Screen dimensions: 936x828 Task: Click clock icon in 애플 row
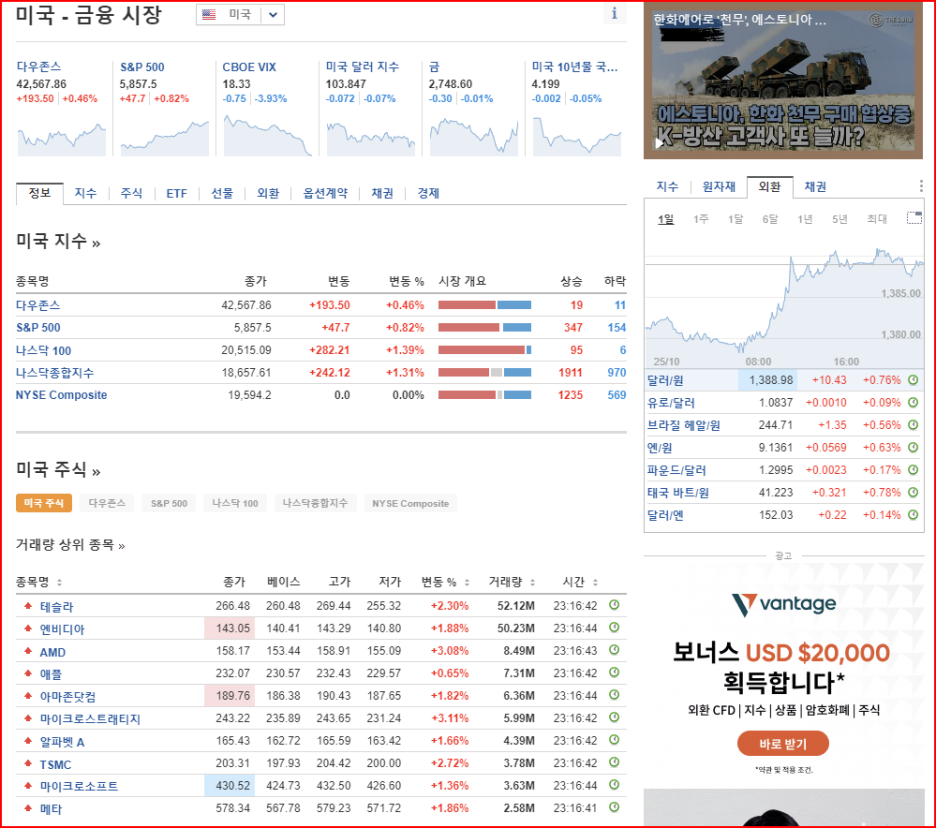614,672
